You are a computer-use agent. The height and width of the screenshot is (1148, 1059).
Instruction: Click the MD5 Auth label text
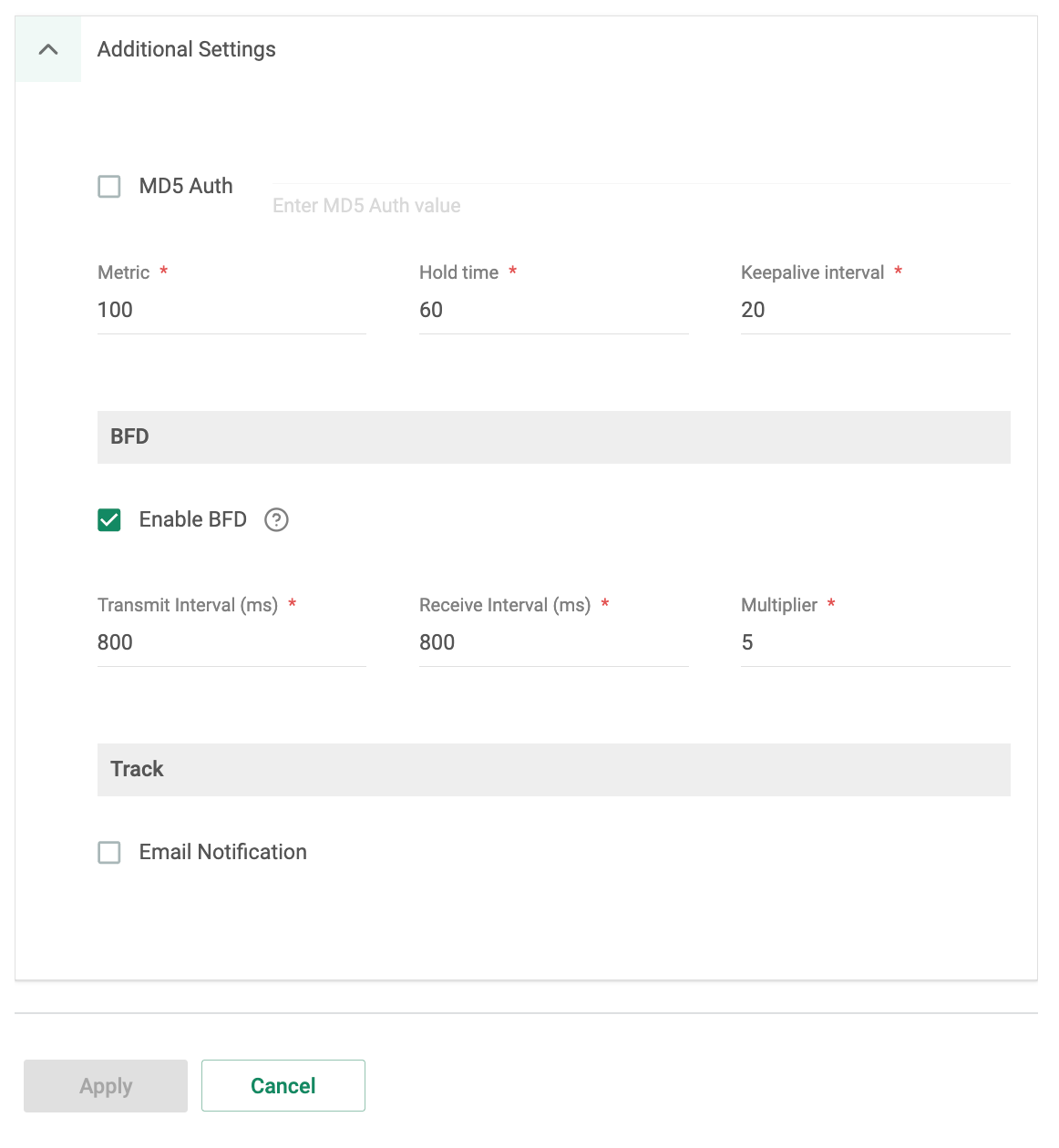click(185, 186)
